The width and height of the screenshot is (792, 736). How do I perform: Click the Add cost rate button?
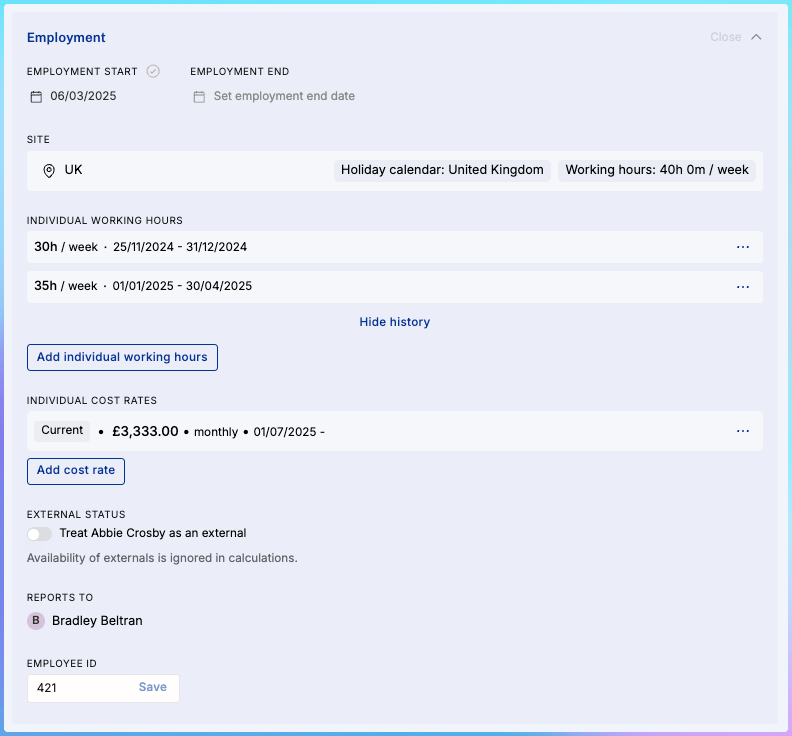[76, 470]
